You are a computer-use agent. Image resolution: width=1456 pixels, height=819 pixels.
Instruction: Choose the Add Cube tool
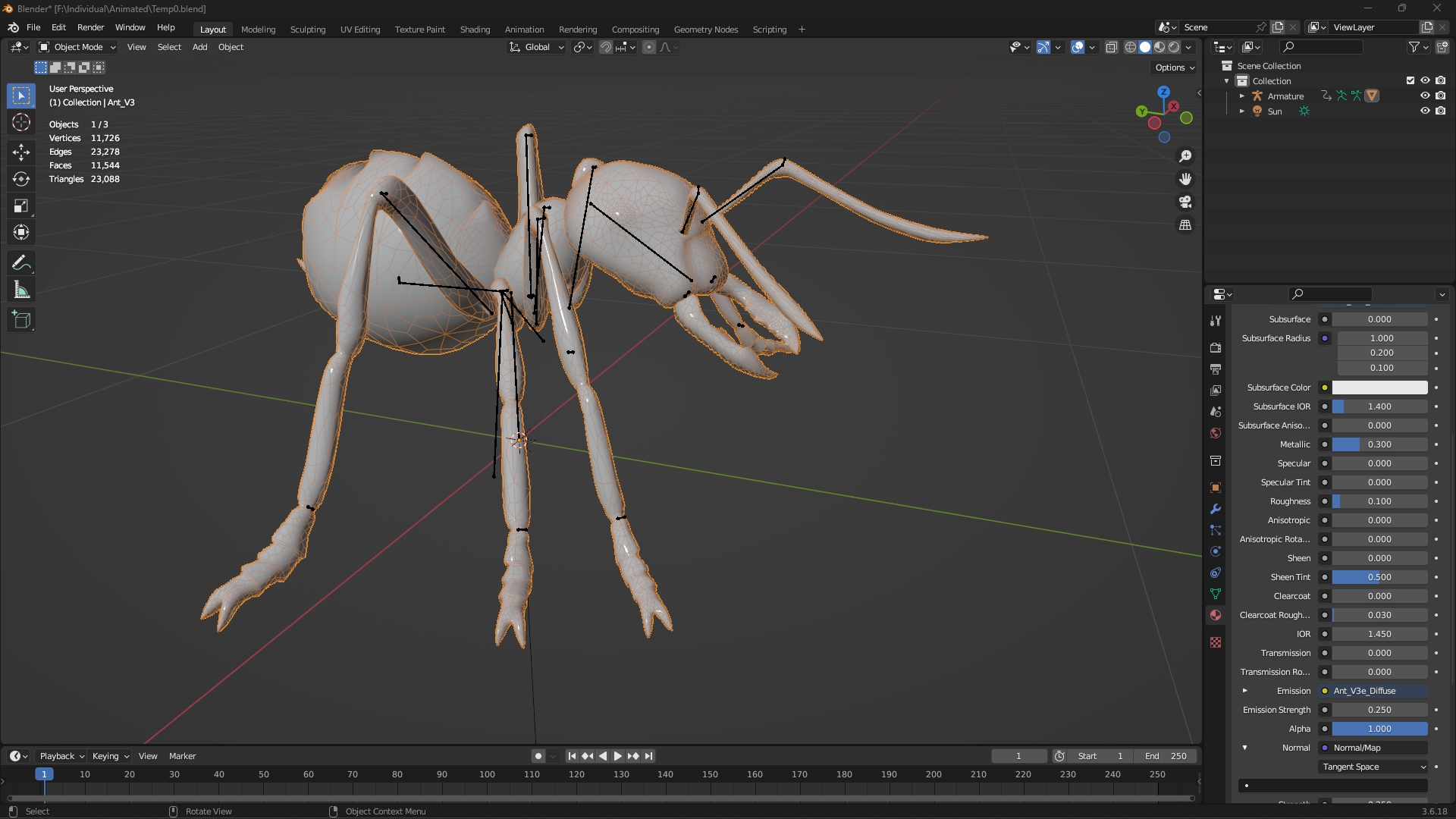click(x=21, y=320)
